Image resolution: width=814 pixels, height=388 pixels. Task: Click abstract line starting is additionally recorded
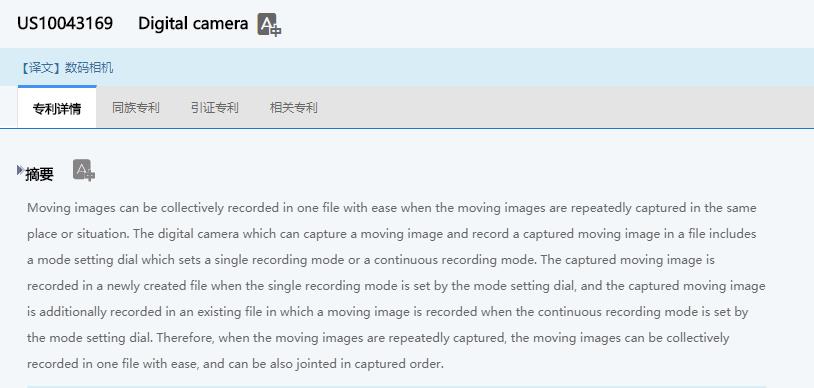pyautogui.click(x=388, y=312)
